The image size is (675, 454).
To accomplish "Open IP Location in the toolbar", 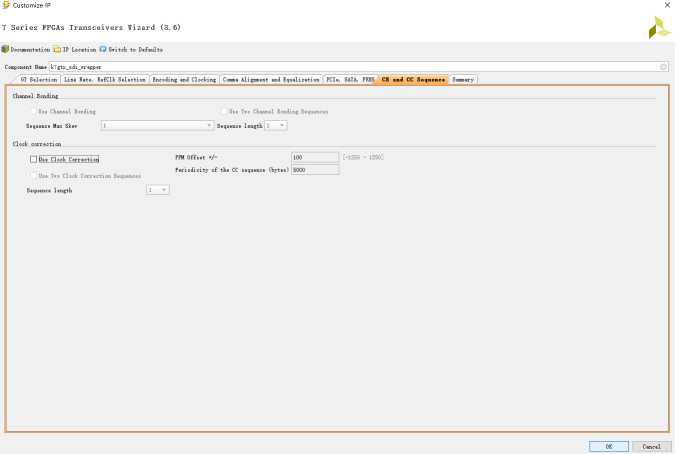I will [x=74, y=49].
